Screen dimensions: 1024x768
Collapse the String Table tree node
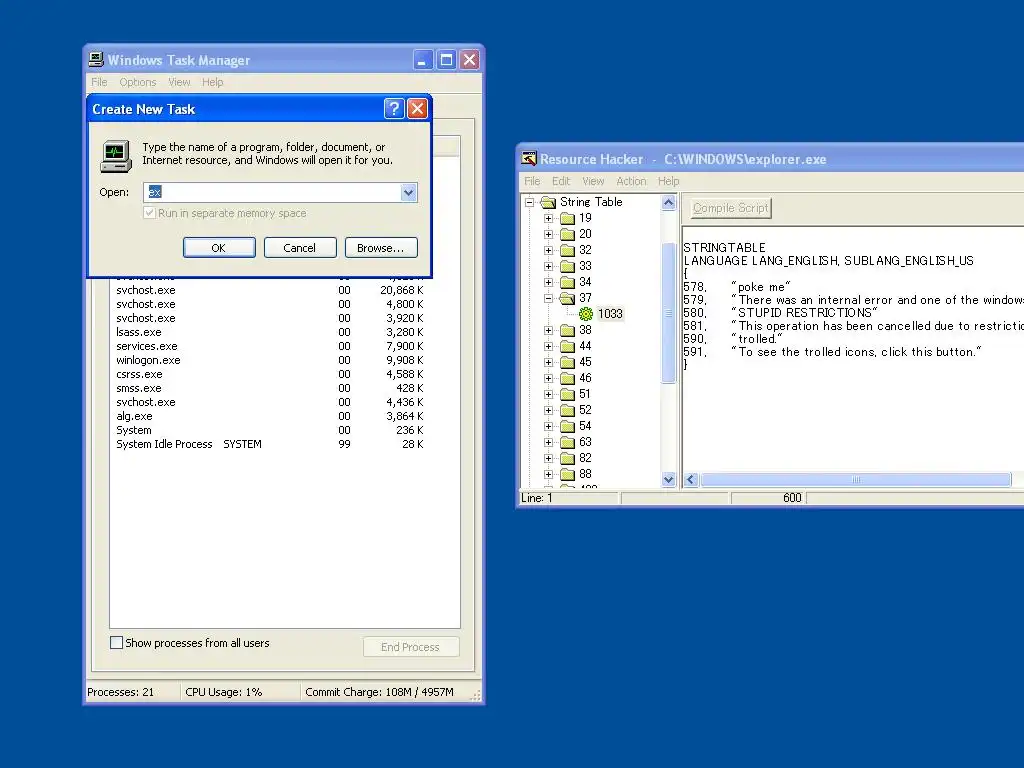pos(530,202)
